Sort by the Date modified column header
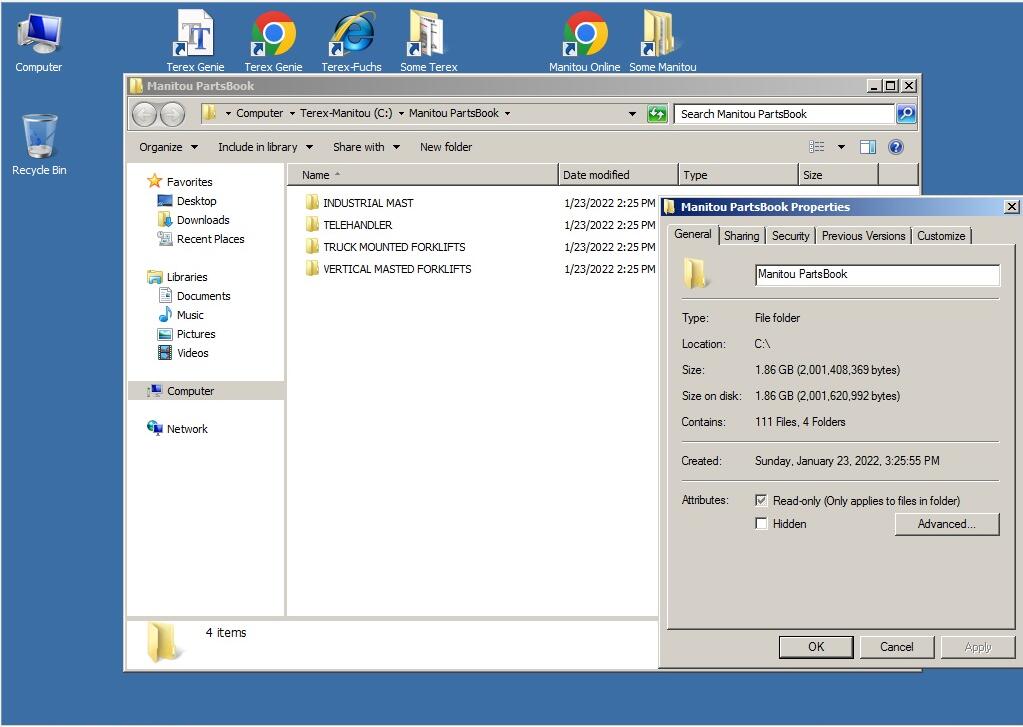 (x=618, y=175)
